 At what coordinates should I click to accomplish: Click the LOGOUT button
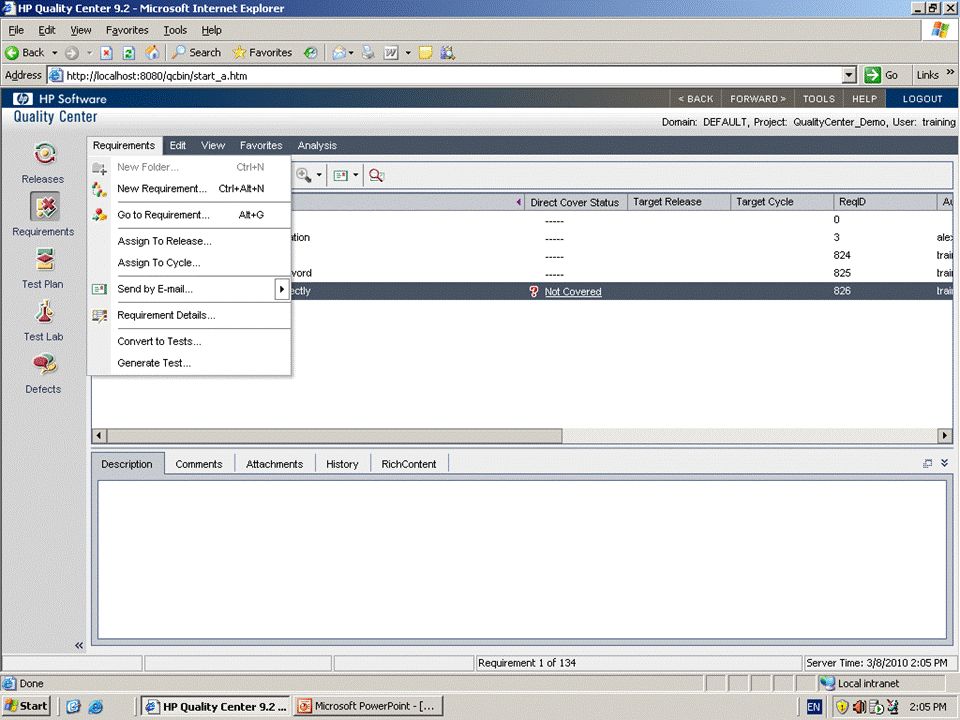click(922, 99)
